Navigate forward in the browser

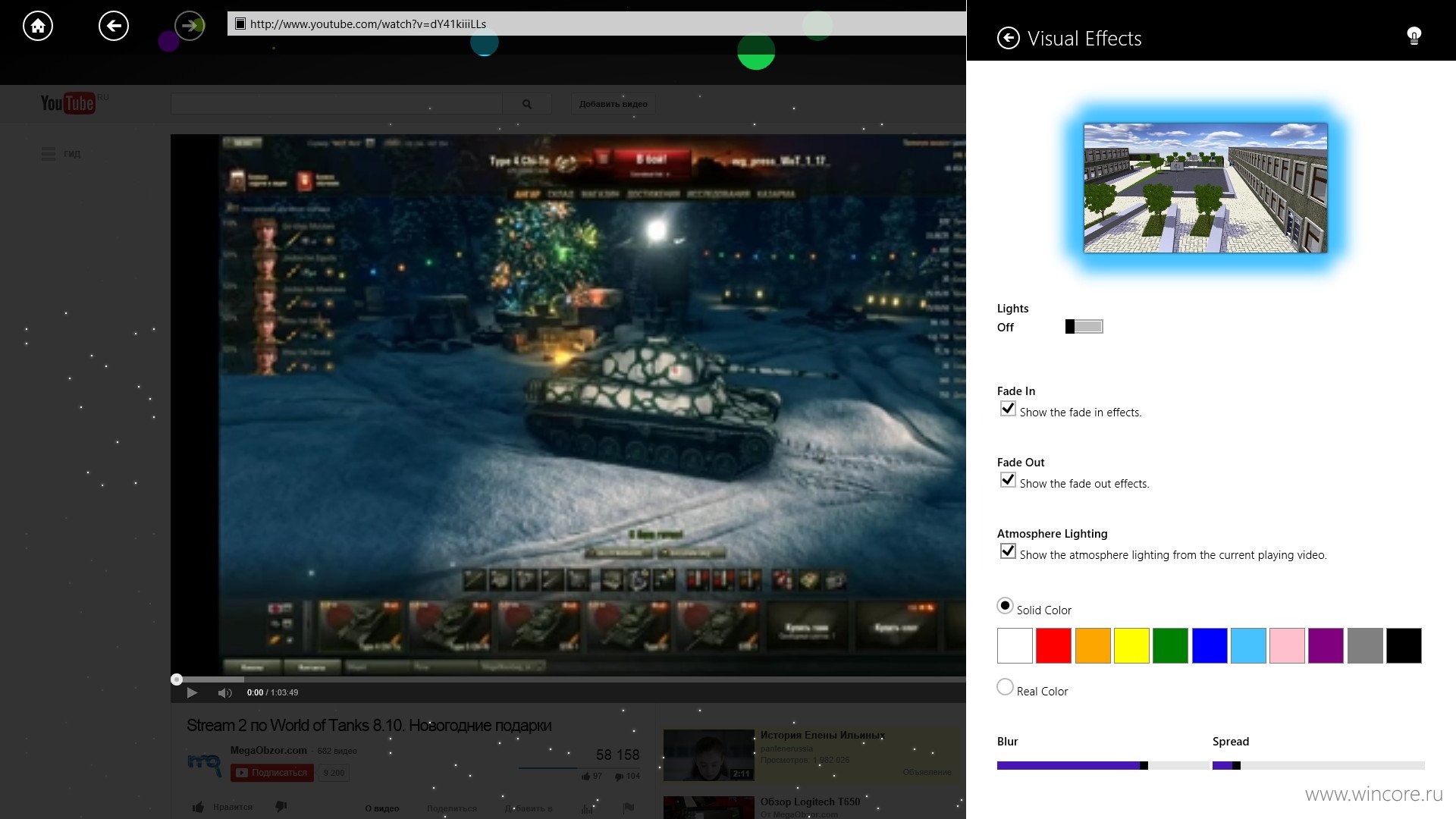pos(190,26)
